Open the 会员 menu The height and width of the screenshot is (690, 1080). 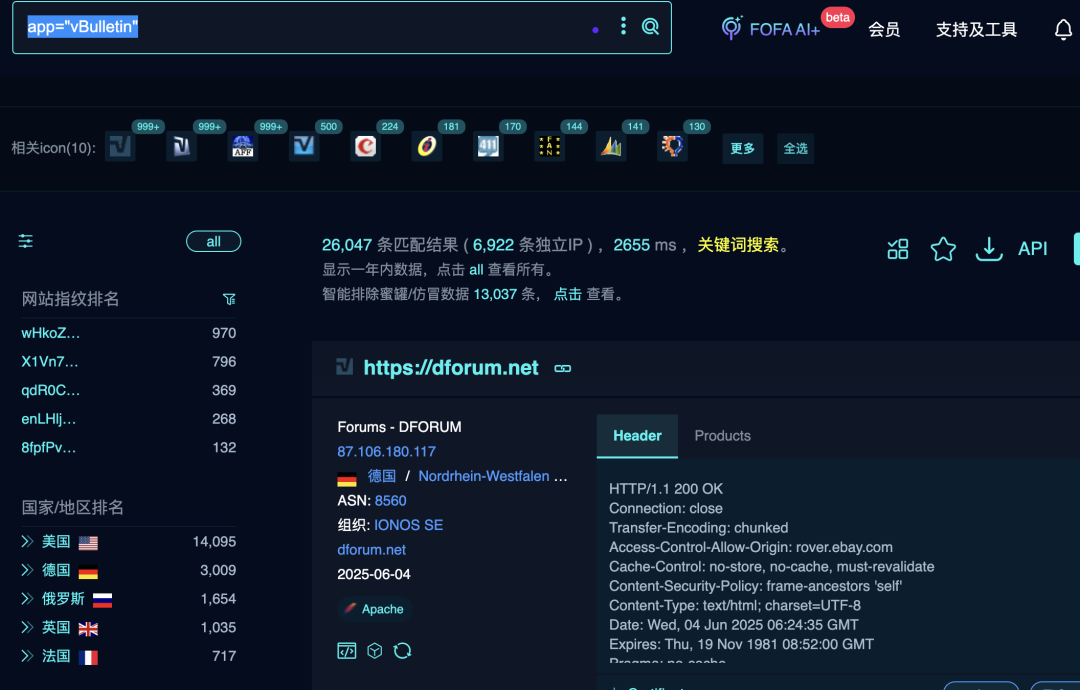click(884, 30)
